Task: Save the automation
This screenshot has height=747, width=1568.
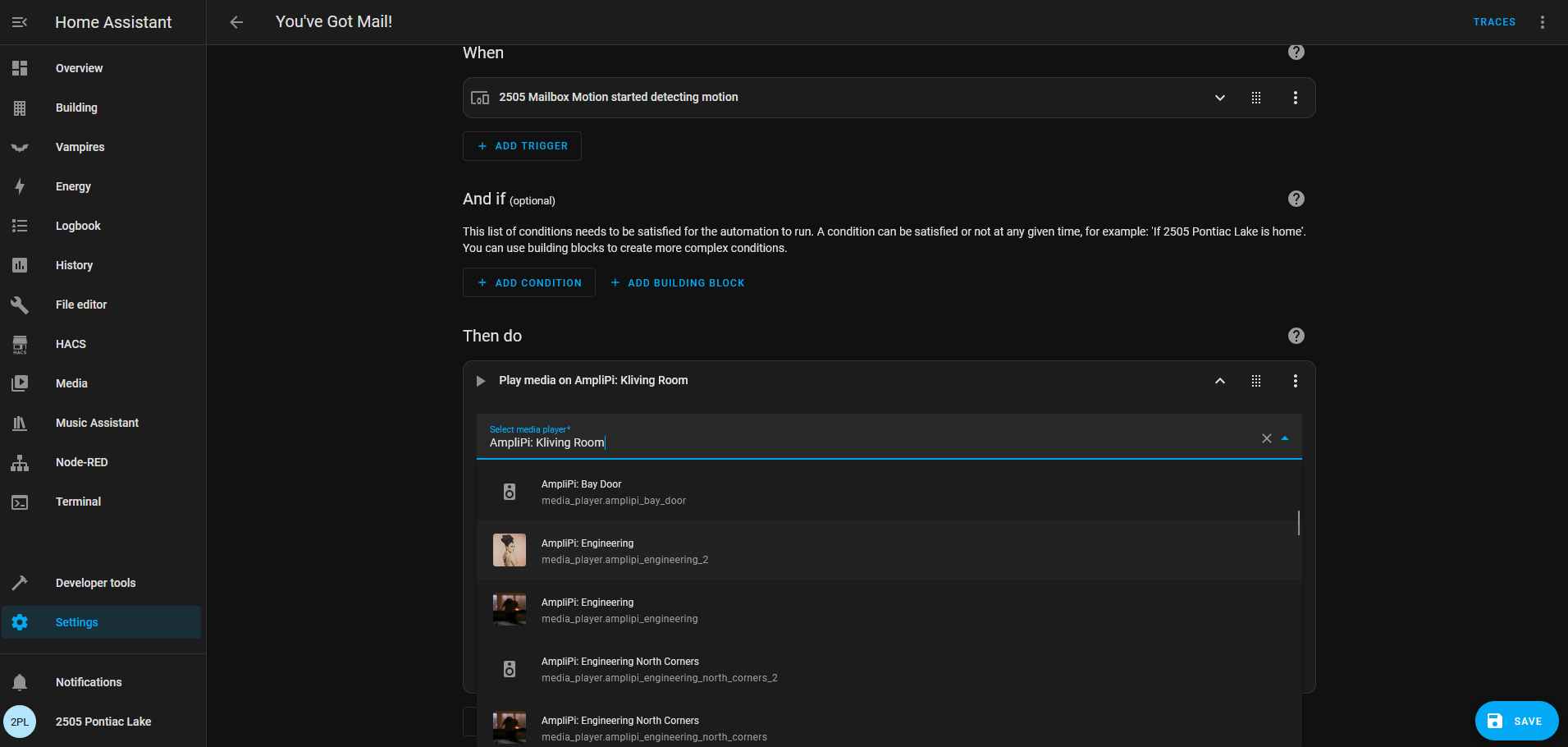Action: coord(1516,721)
